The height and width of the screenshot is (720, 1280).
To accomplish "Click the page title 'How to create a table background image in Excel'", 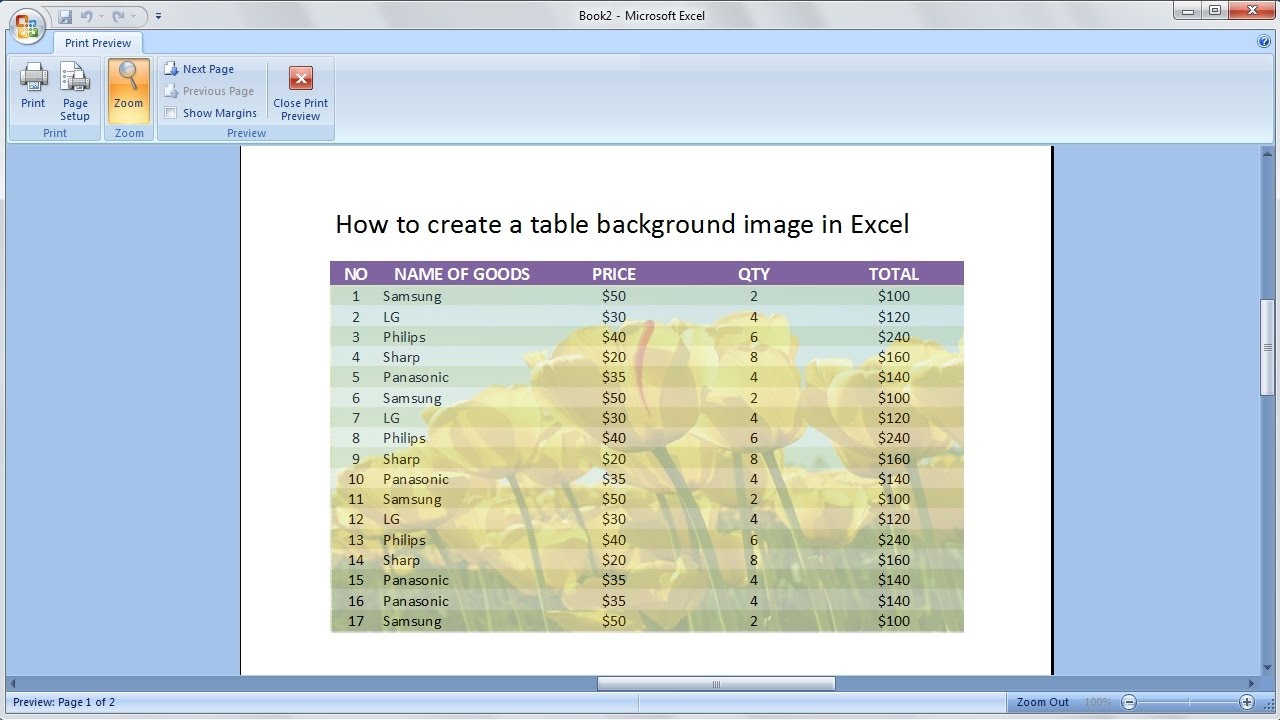I will point(622,224).
